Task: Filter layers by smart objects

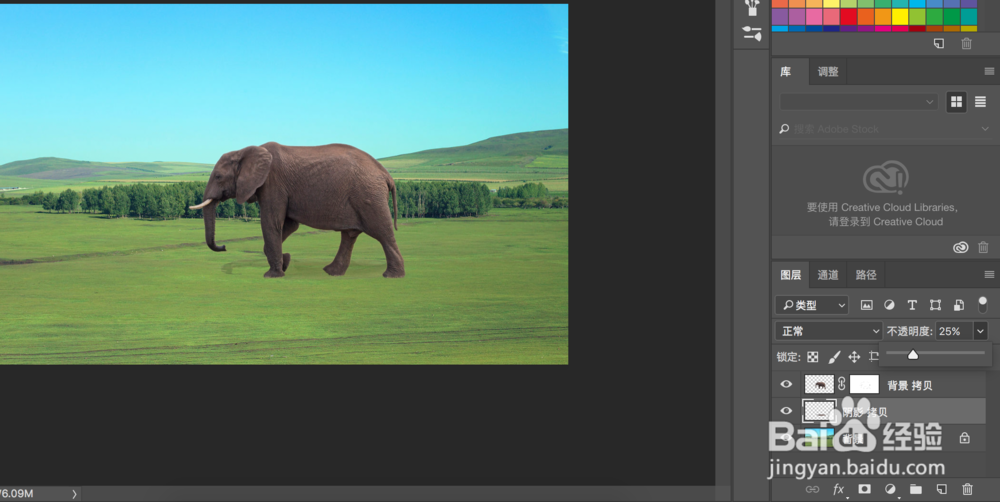Action: [958, 305]
